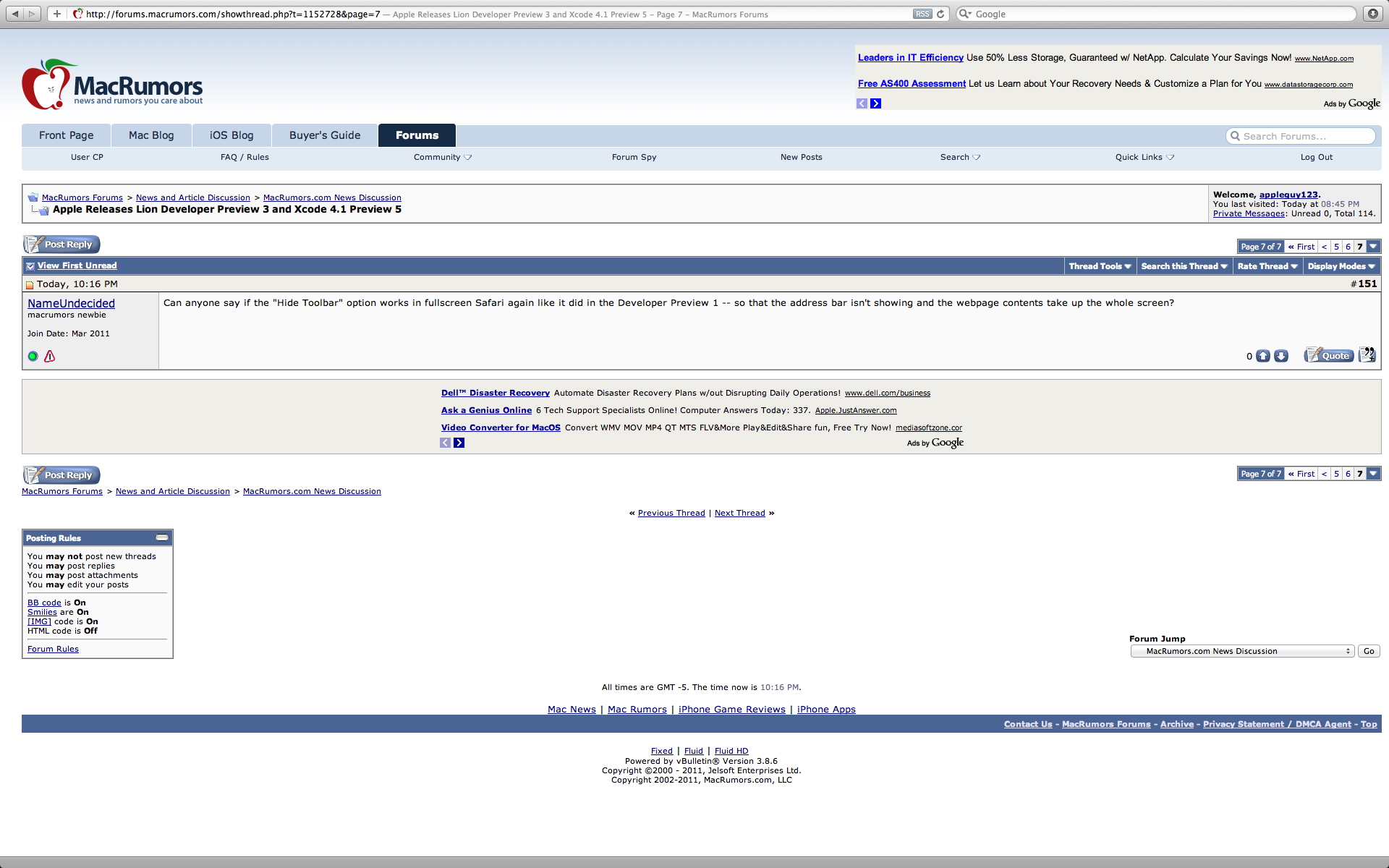Image resolution: width=1389 pixels, height=868 pixels.
Task: Open Display Modes dropdown
Action: point(1341,266)
